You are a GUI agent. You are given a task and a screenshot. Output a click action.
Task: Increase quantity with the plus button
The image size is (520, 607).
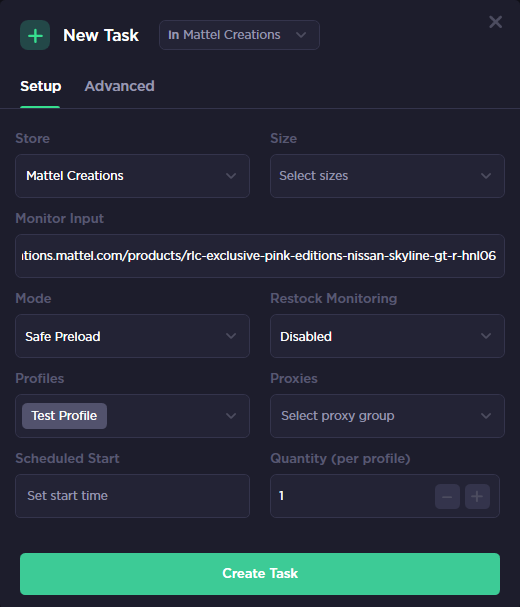(477, 496)
